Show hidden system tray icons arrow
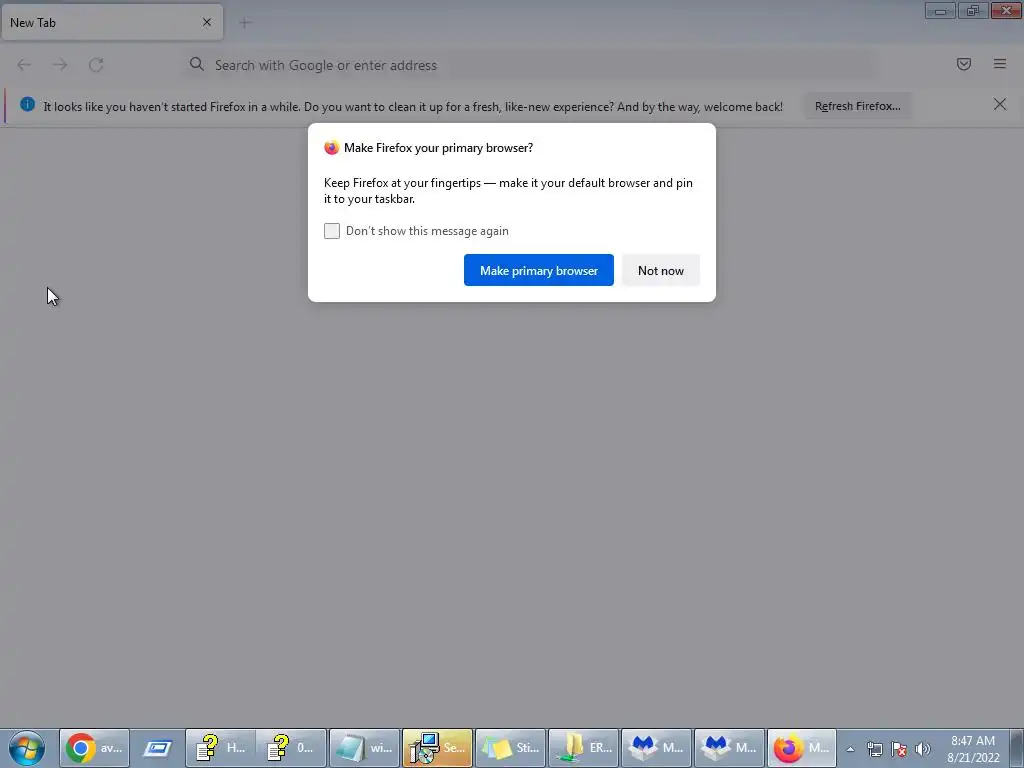Image resolution: width=1024 pixels, height=768 pixels. tap(850, 749)
